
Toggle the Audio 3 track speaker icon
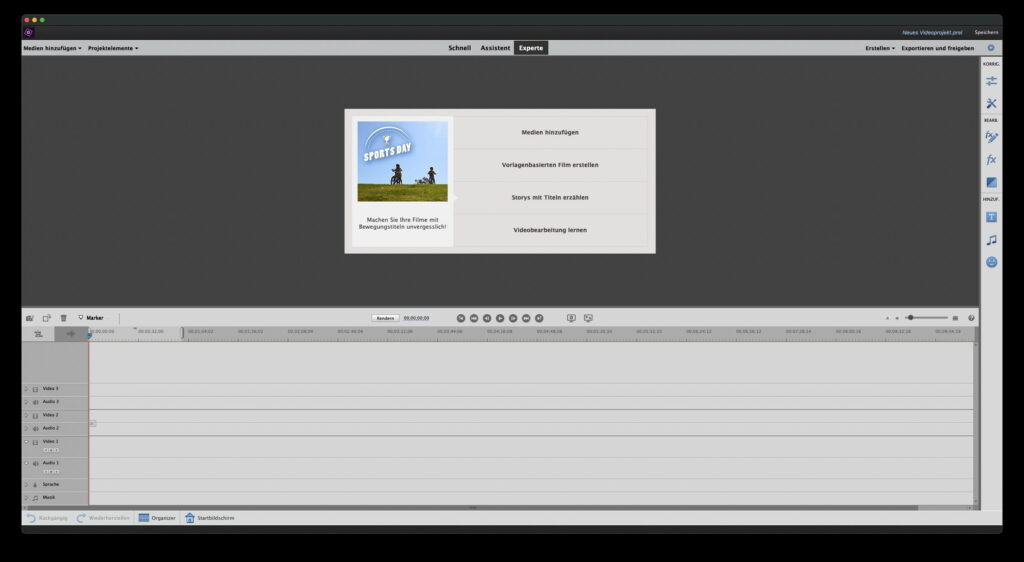(35, 402)
